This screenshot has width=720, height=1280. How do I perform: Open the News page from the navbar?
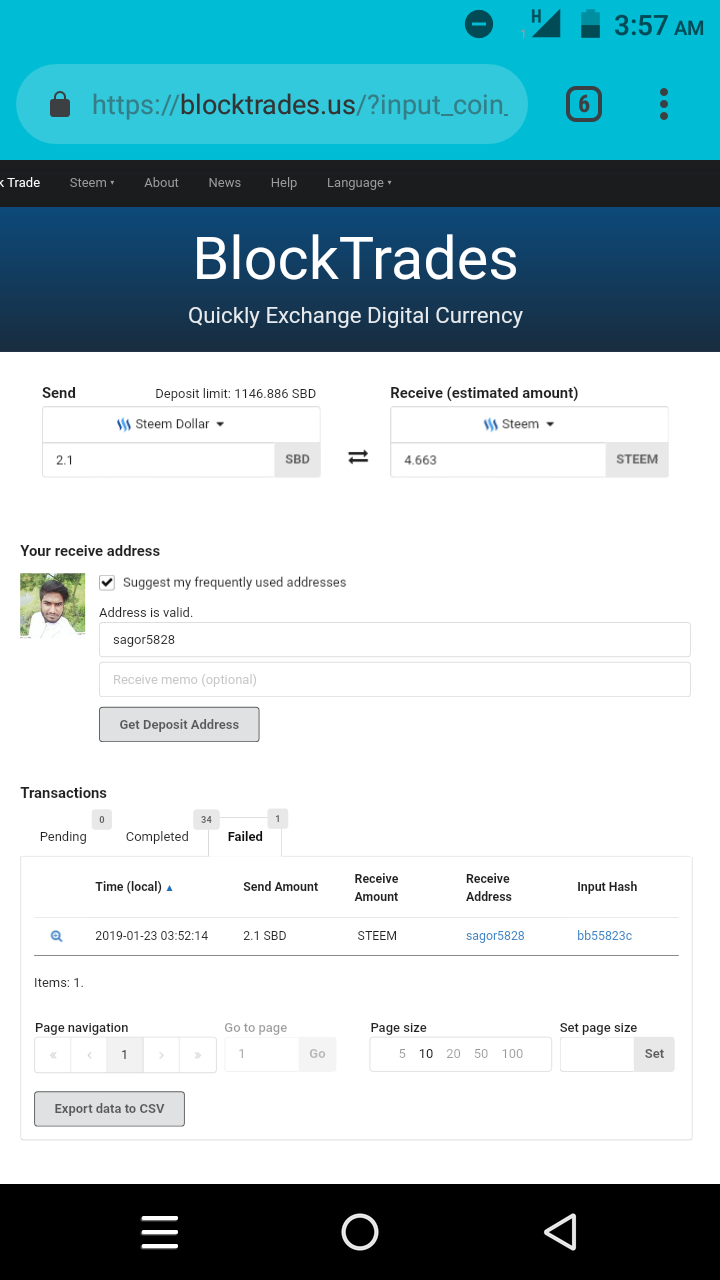(225, 183)
